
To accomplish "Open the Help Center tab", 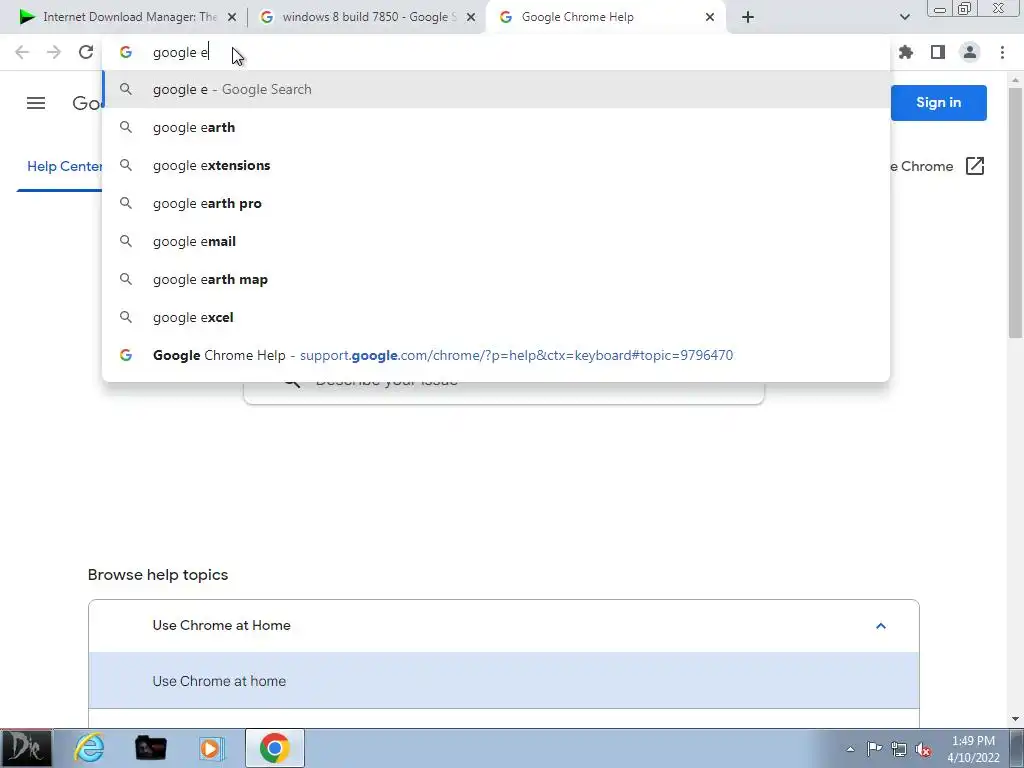I will [64, 166].
